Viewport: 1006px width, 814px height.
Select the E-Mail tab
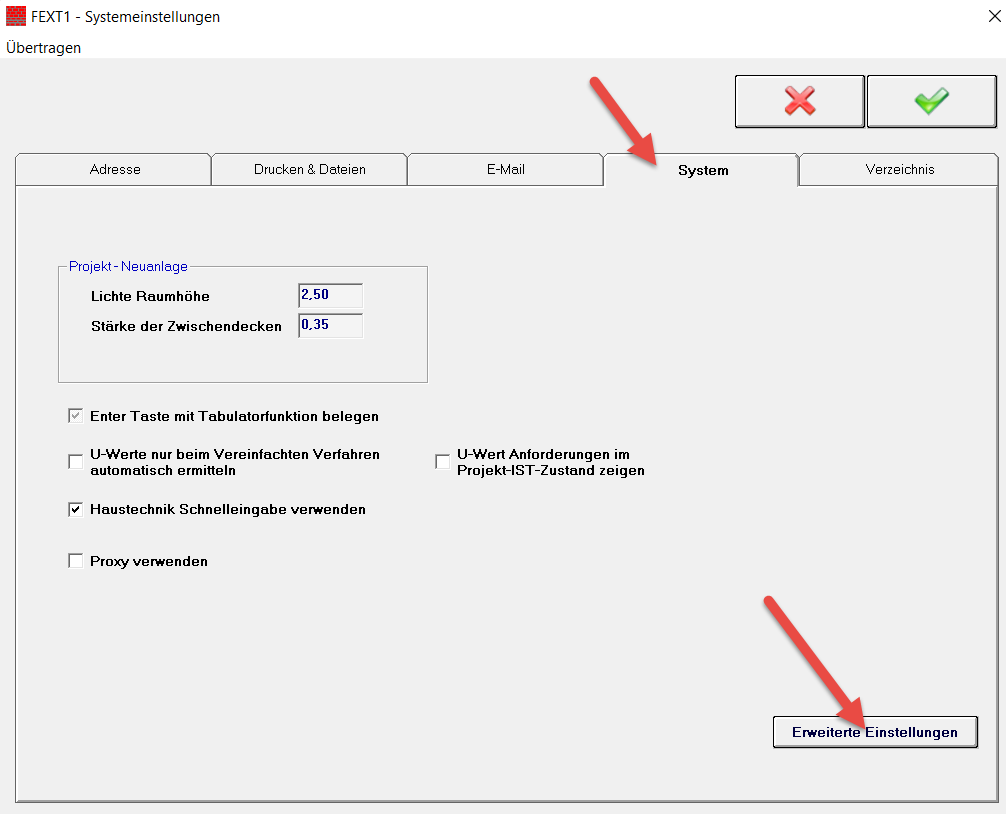(506, 169)
